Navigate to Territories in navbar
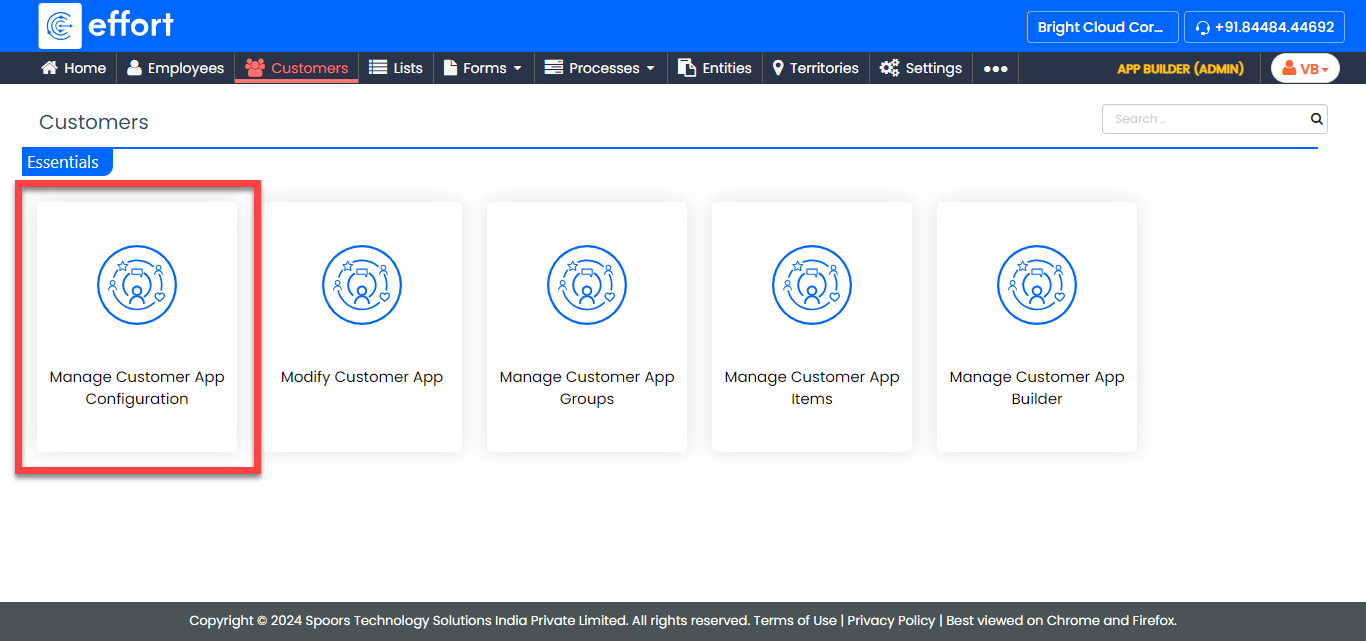This screenshot has height=641, width=1366. [x=815, y=68]
